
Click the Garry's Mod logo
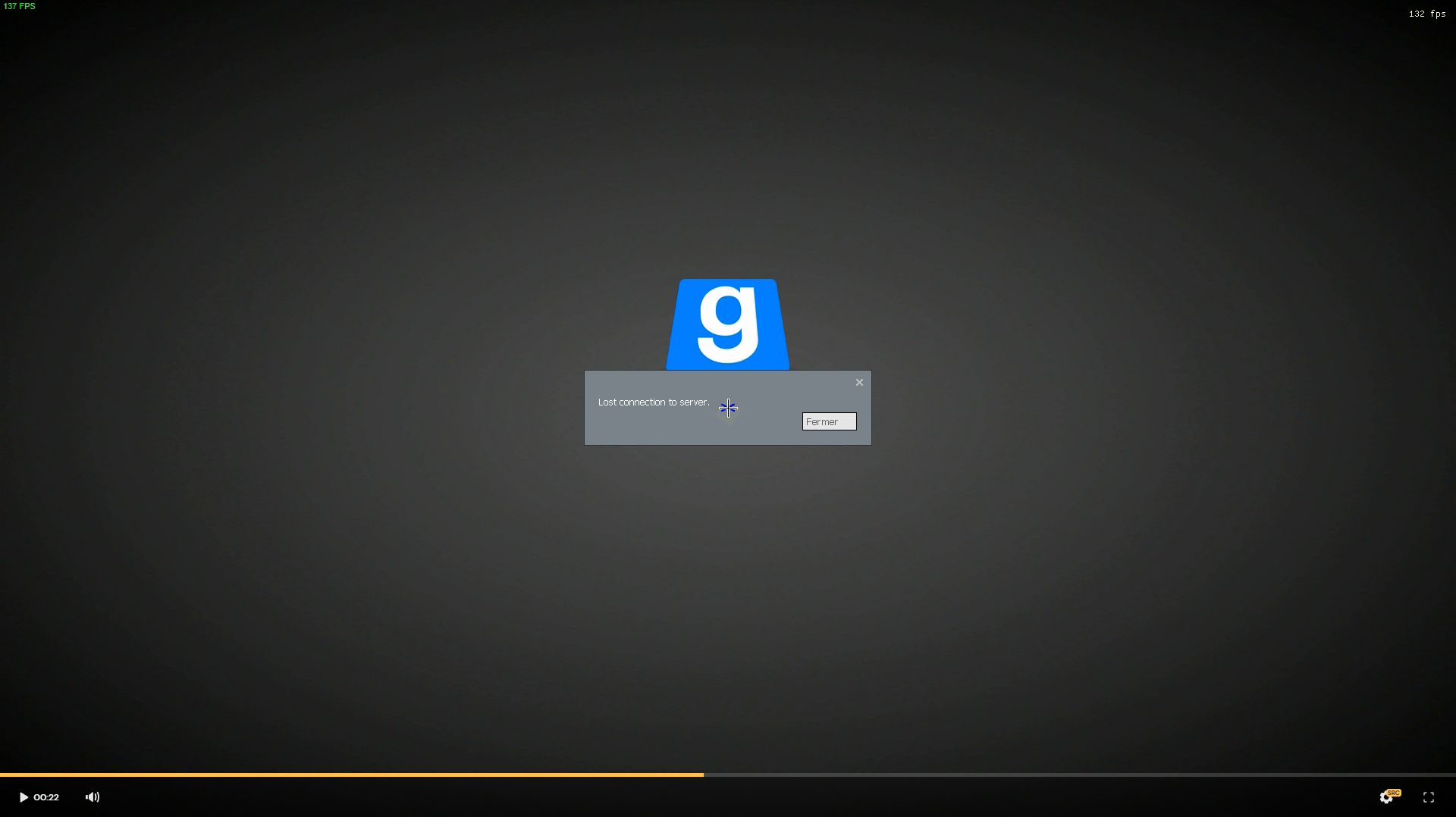728,324
